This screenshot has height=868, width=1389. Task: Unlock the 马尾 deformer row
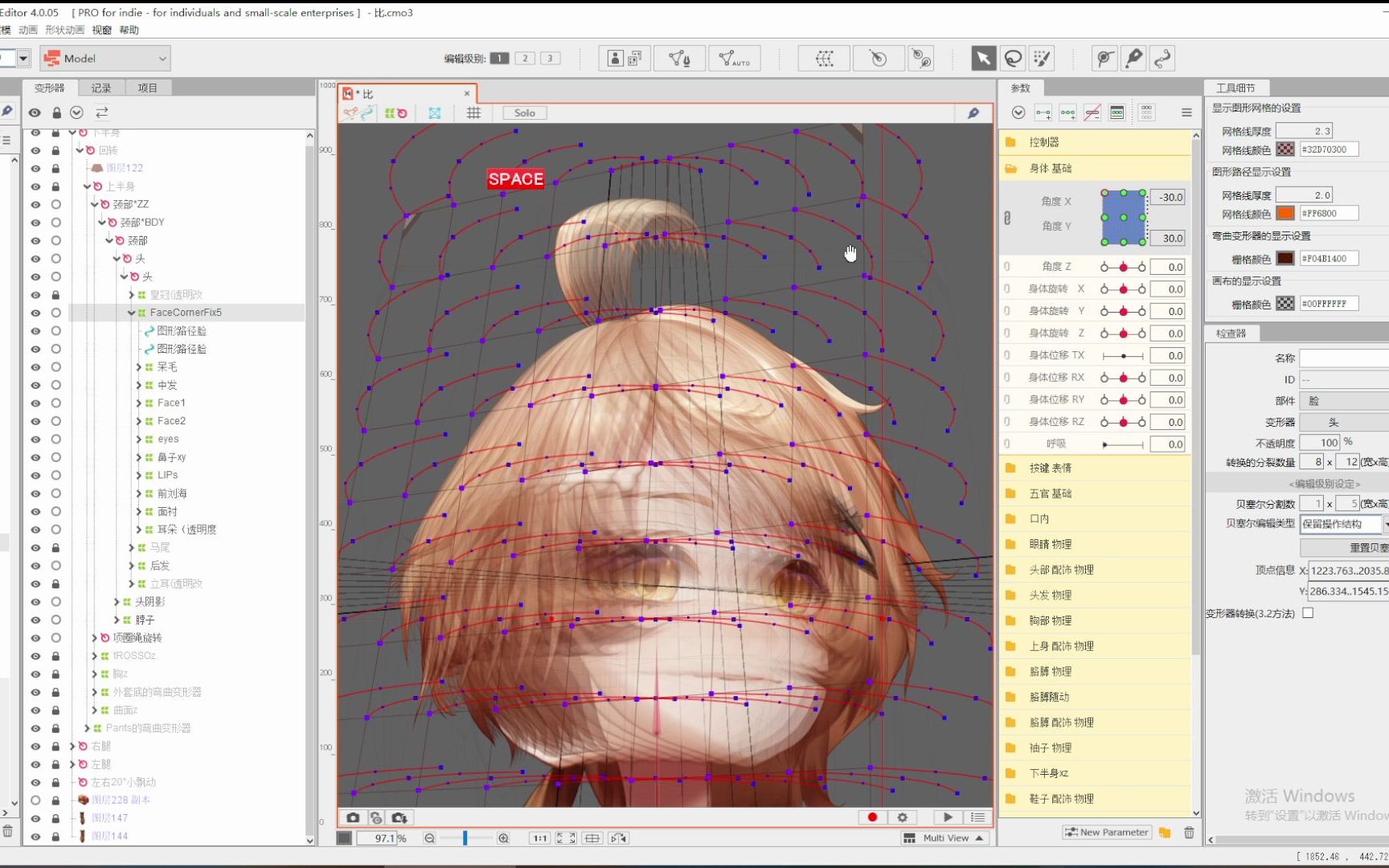tap(55, 547)
